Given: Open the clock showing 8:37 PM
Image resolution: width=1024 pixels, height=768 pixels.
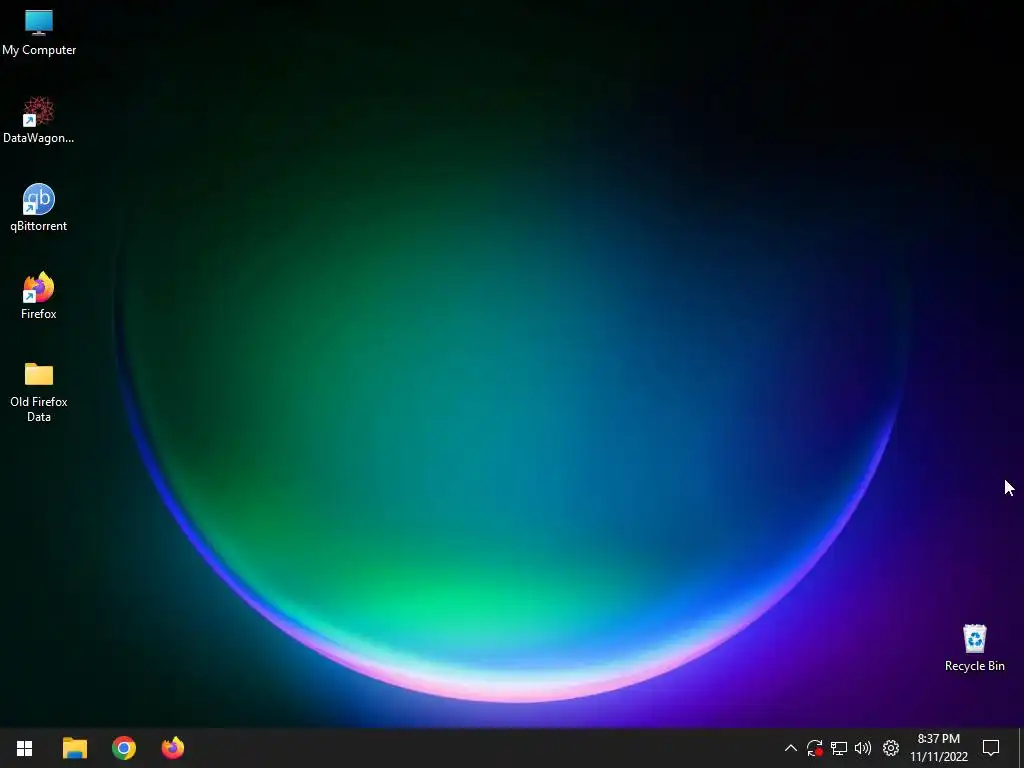Looking at the screenshot, I should click(x=938, y=748).
